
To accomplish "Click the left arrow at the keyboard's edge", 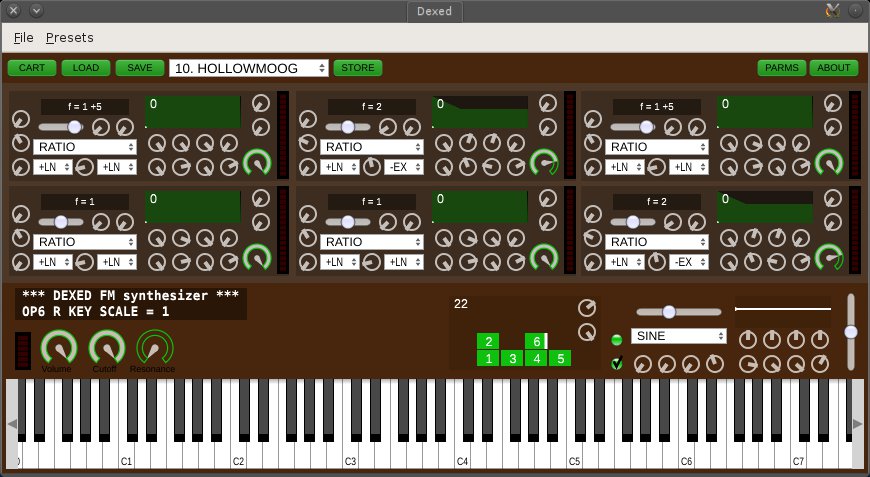I will click(x=12, y=424).
